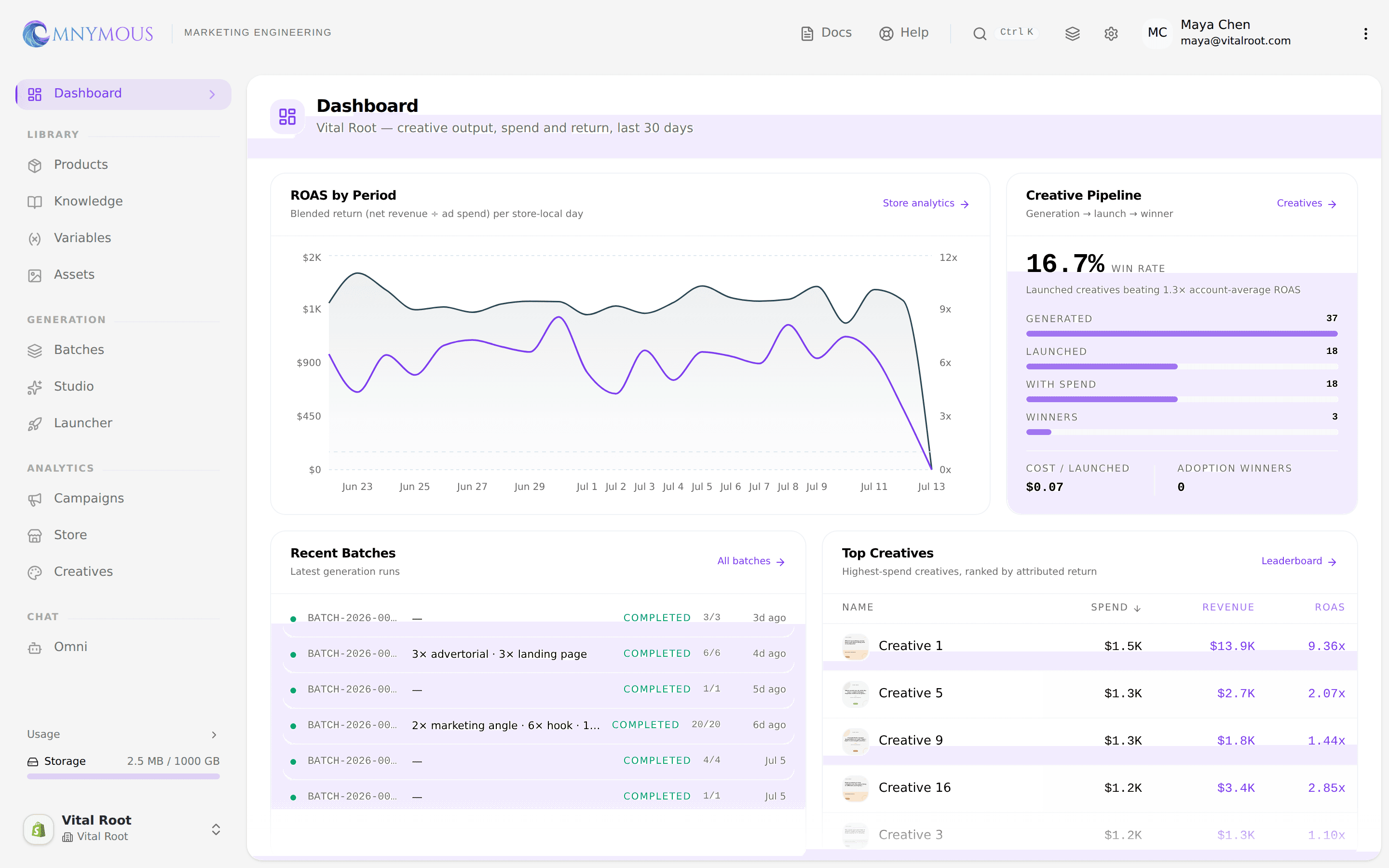Open Assets in the sidebar

pyautogui.click(x=123, y=275)
